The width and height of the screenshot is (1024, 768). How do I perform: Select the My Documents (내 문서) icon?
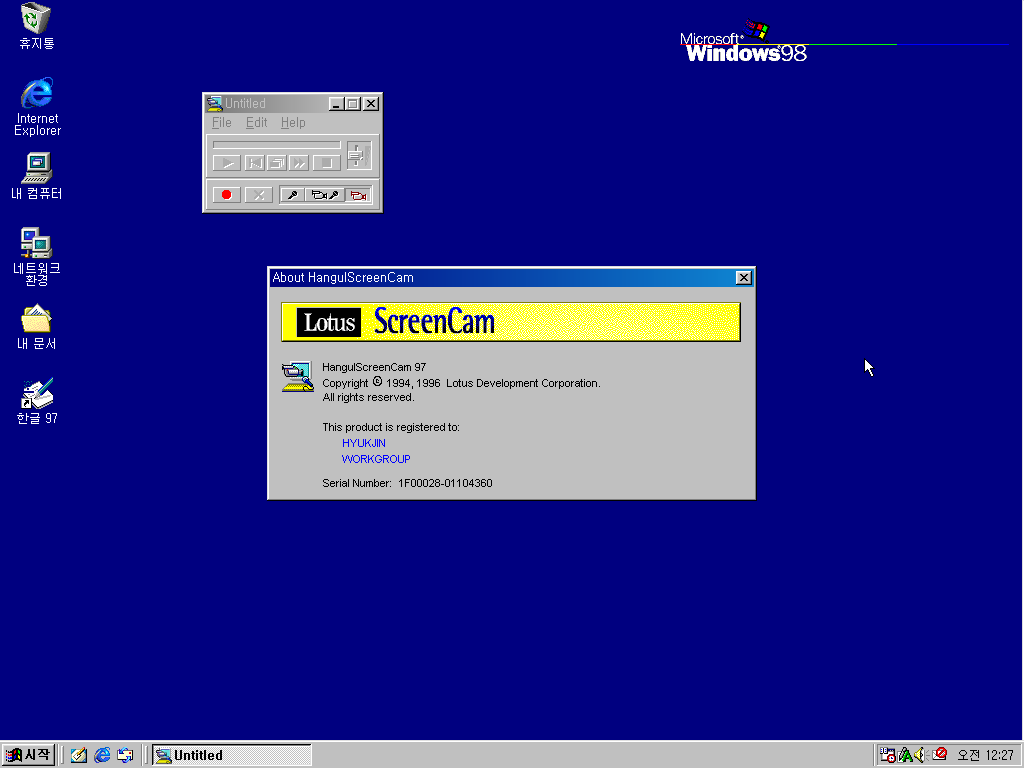click(37, 327)
